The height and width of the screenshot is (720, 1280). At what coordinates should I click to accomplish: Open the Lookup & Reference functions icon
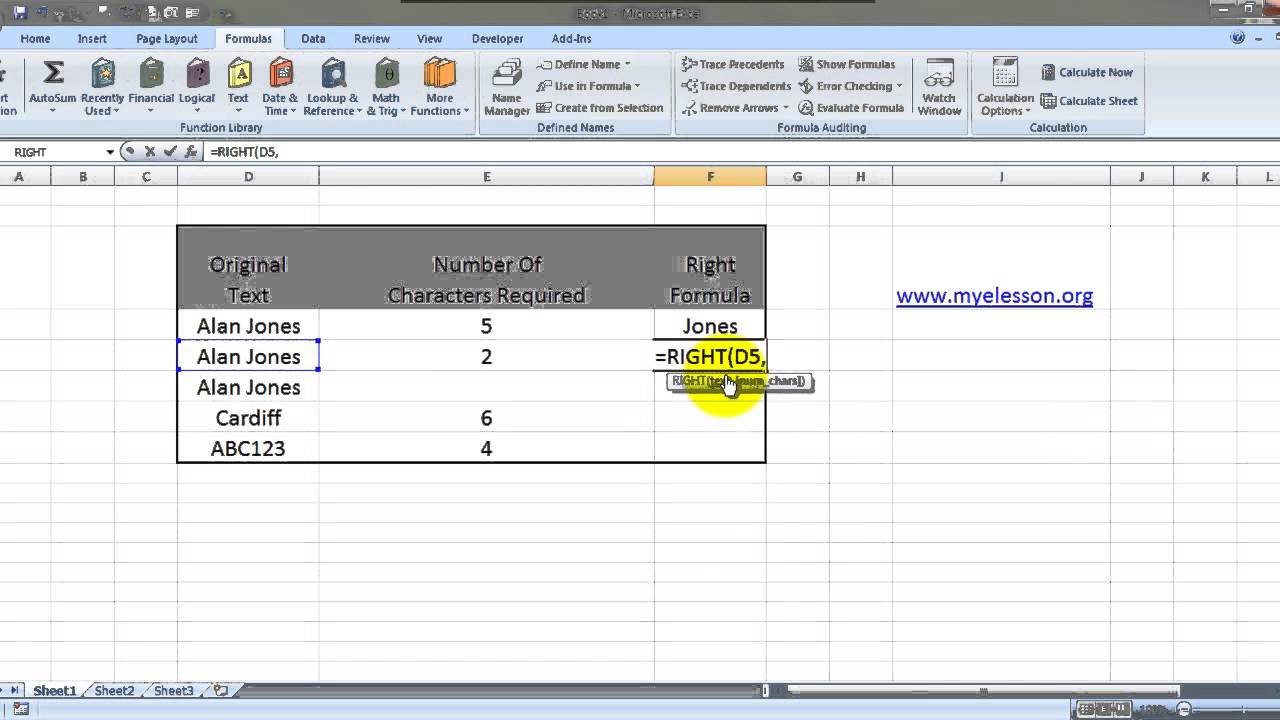tap(332, 73)
